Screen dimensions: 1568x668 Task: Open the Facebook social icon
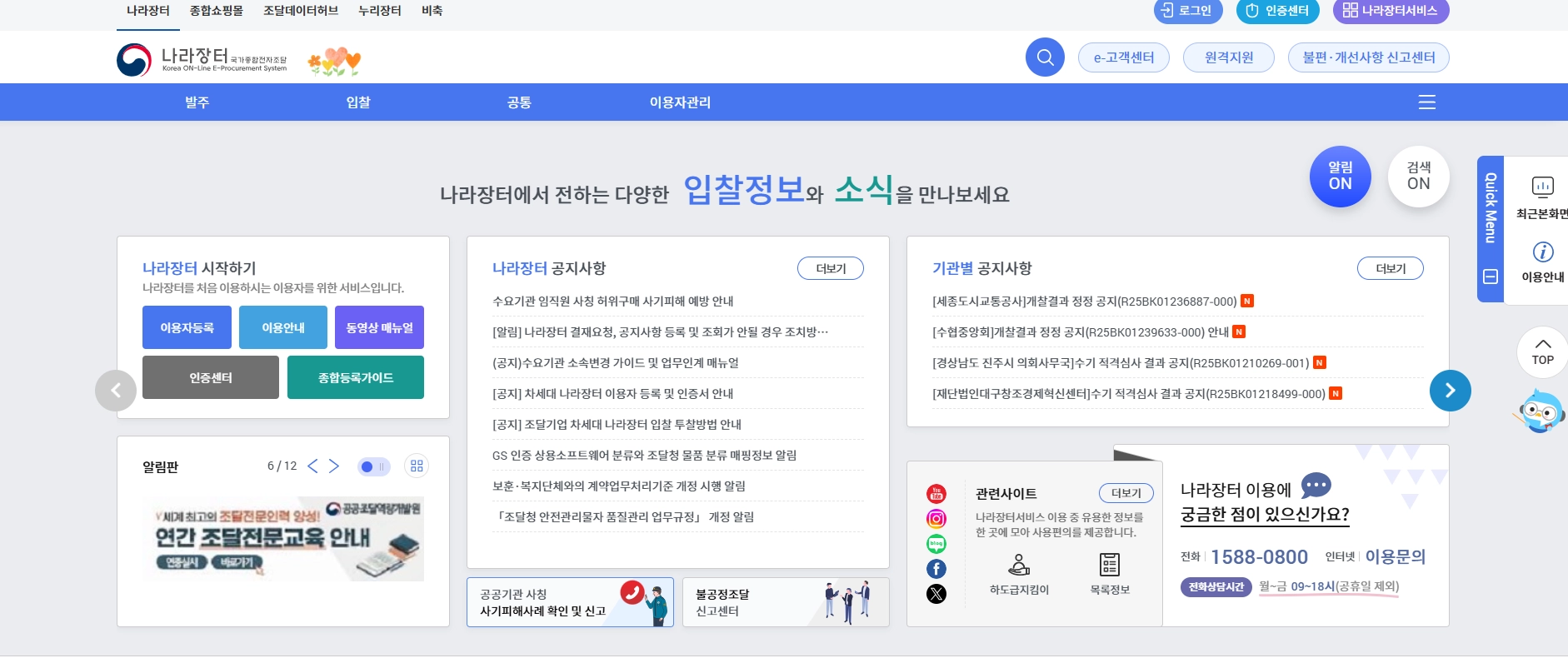click(936, 569)
